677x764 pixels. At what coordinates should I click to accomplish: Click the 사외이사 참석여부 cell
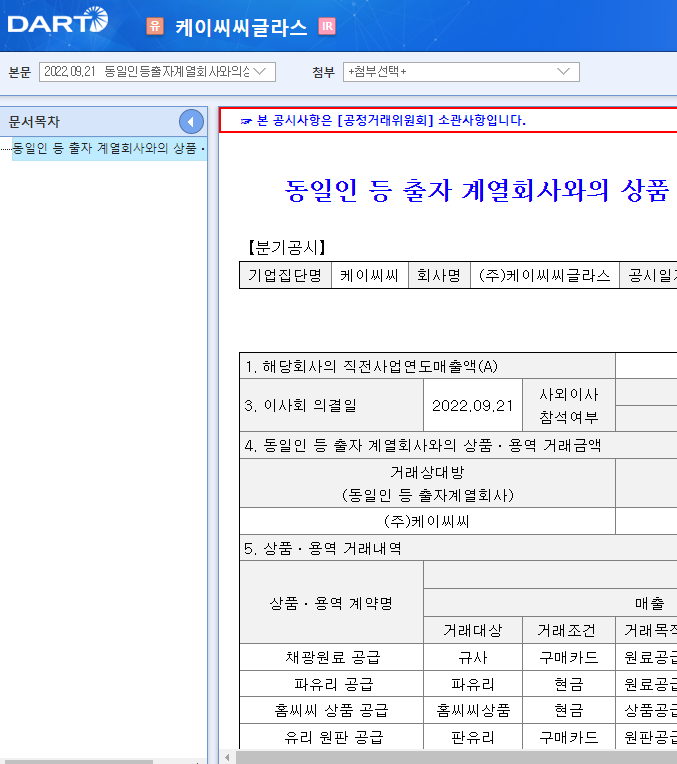click(x=569, y=405)
